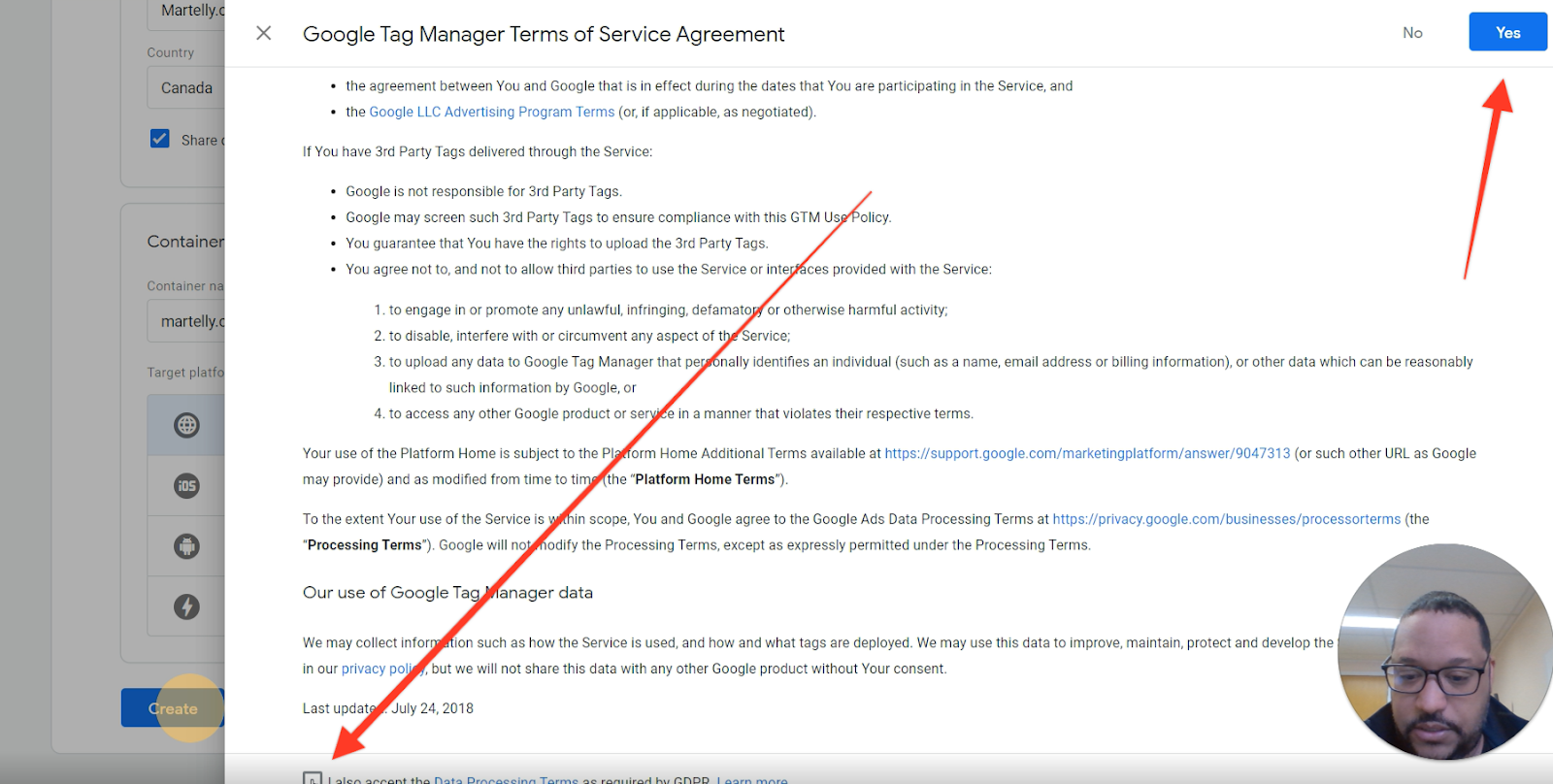Click the dialog title 'Google Tag Manager Terms of Service Agreement'
This screenshot has width=1553, height=784.
click(544, 34)
